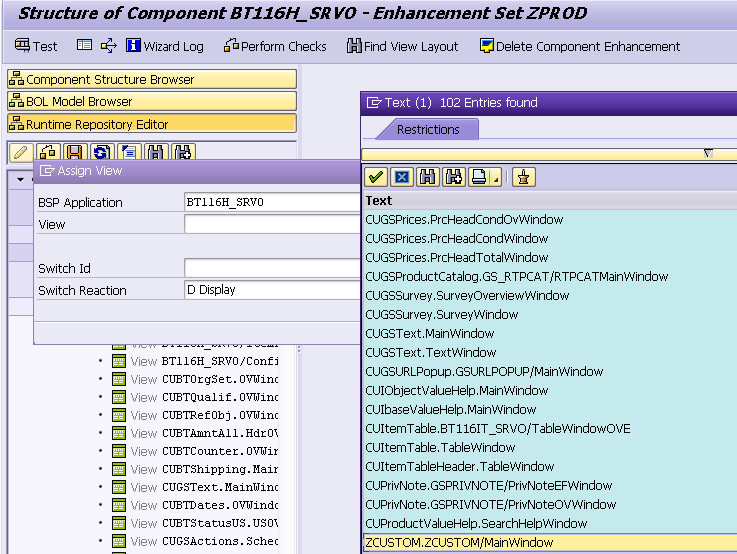This screenshot has height=554, width=737.
Task: Click the Find binoculars icon in repository toolbar
Action: [156, 152]
